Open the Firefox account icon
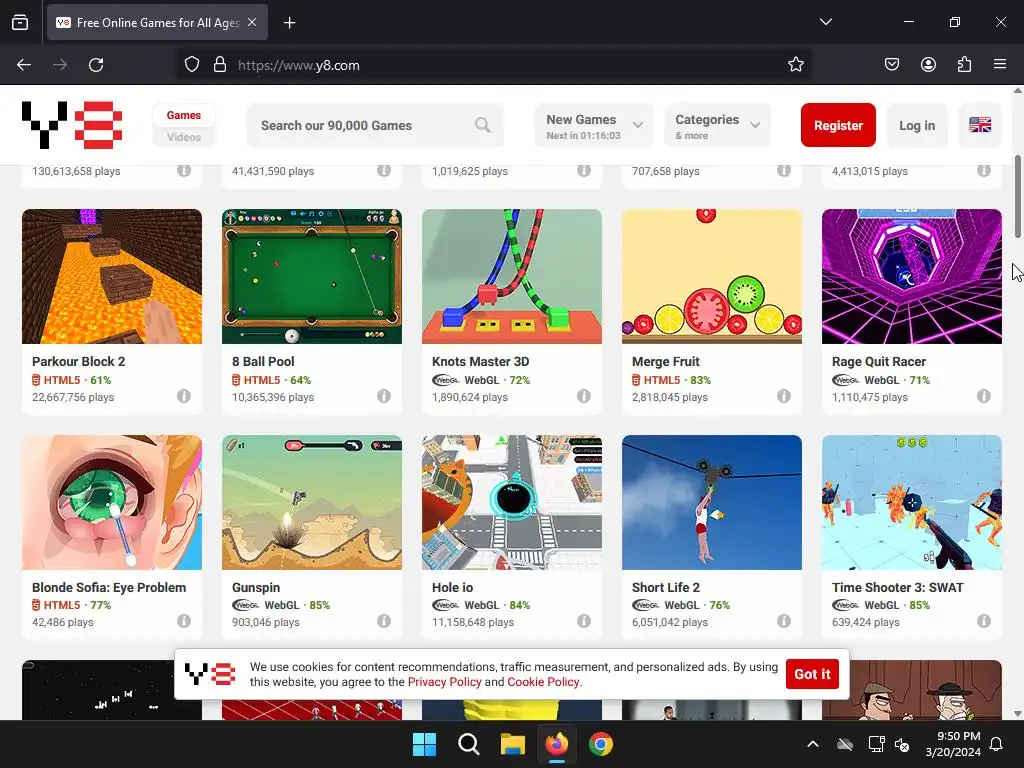Image resolution: width=1024 pixels, height=768 pixels. [928, 65]
